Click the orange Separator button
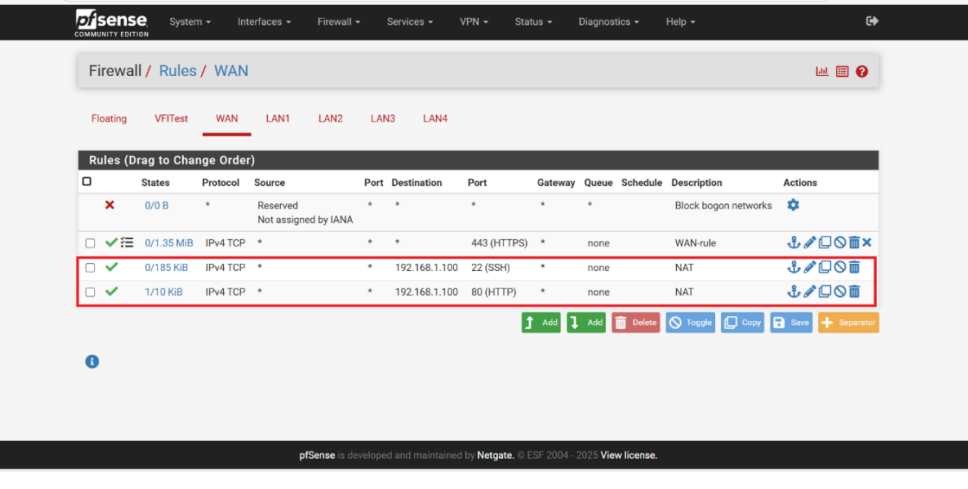Screen dimensions: 968x489 pyautogui.click(x=848, y=323)
